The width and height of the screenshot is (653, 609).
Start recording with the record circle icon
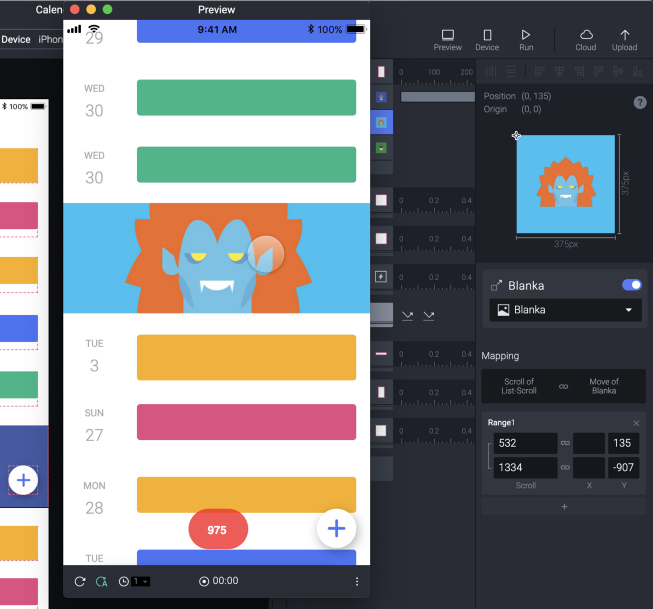click(x=204, y=582)
